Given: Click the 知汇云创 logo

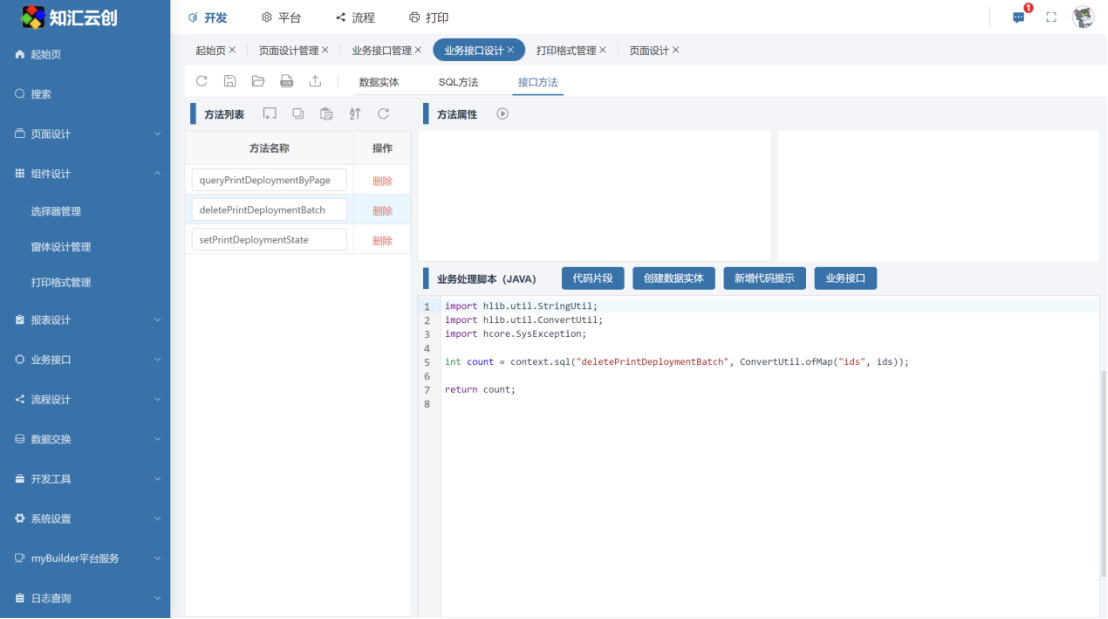Looking at the screenshot, I should pyautogui.click(x=69, y=18).
